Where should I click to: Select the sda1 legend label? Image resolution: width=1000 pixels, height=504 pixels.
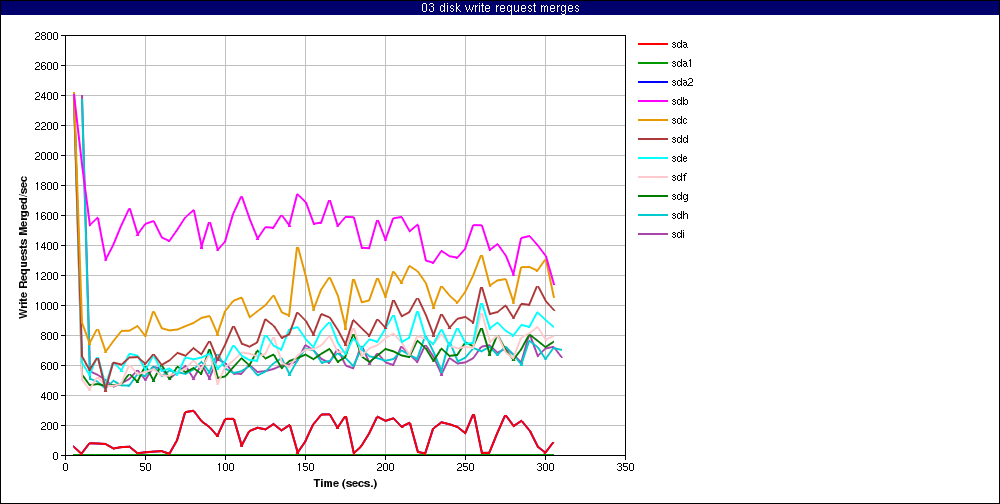[x=682, y=63]
